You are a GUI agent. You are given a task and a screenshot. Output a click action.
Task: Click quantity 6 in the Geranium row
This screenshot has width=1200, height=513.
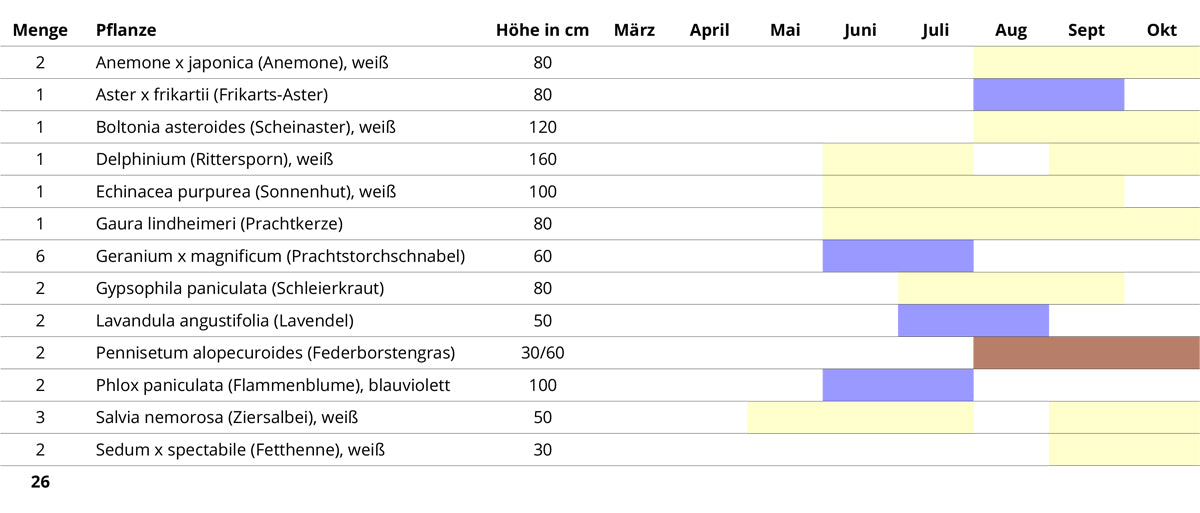click(x=40, y=256)
